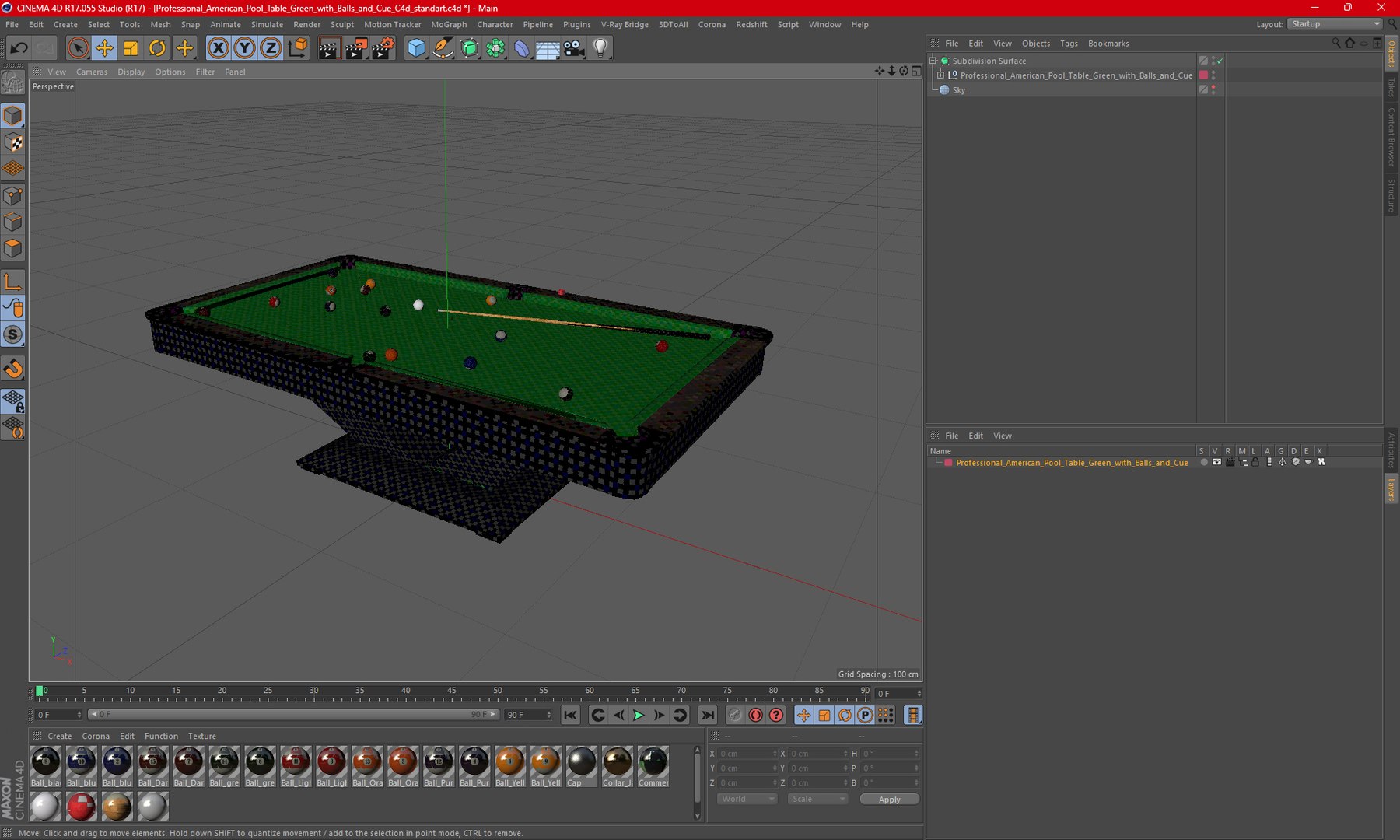
Task: Open the viewport Cameras menu
Action: [92, 72]
